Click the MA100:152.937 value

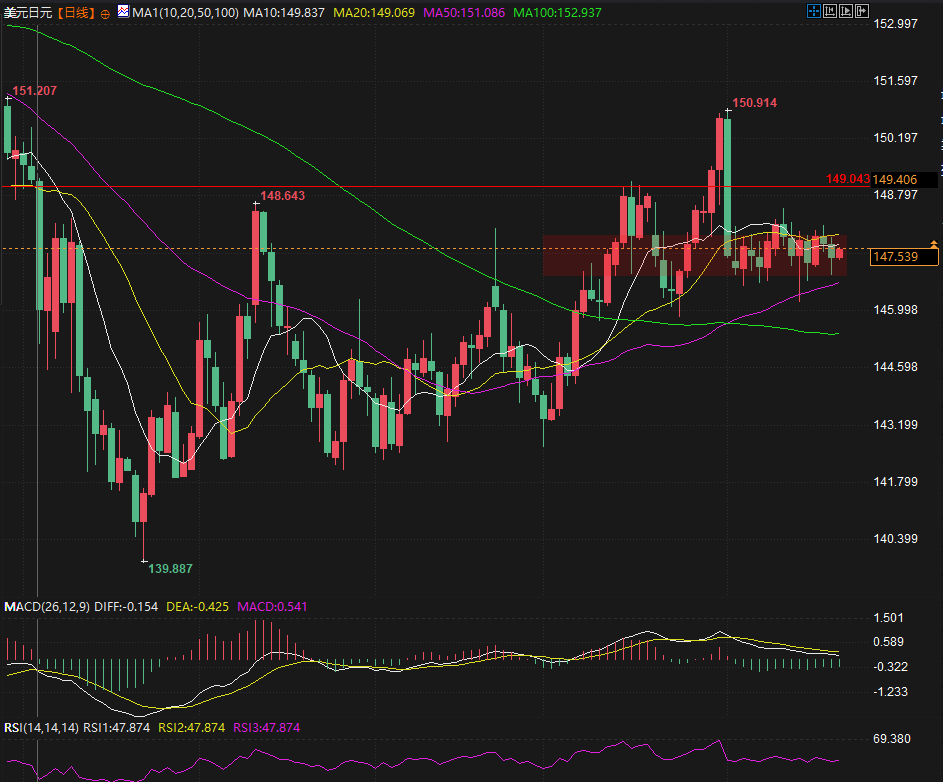[x=558, y=13]
